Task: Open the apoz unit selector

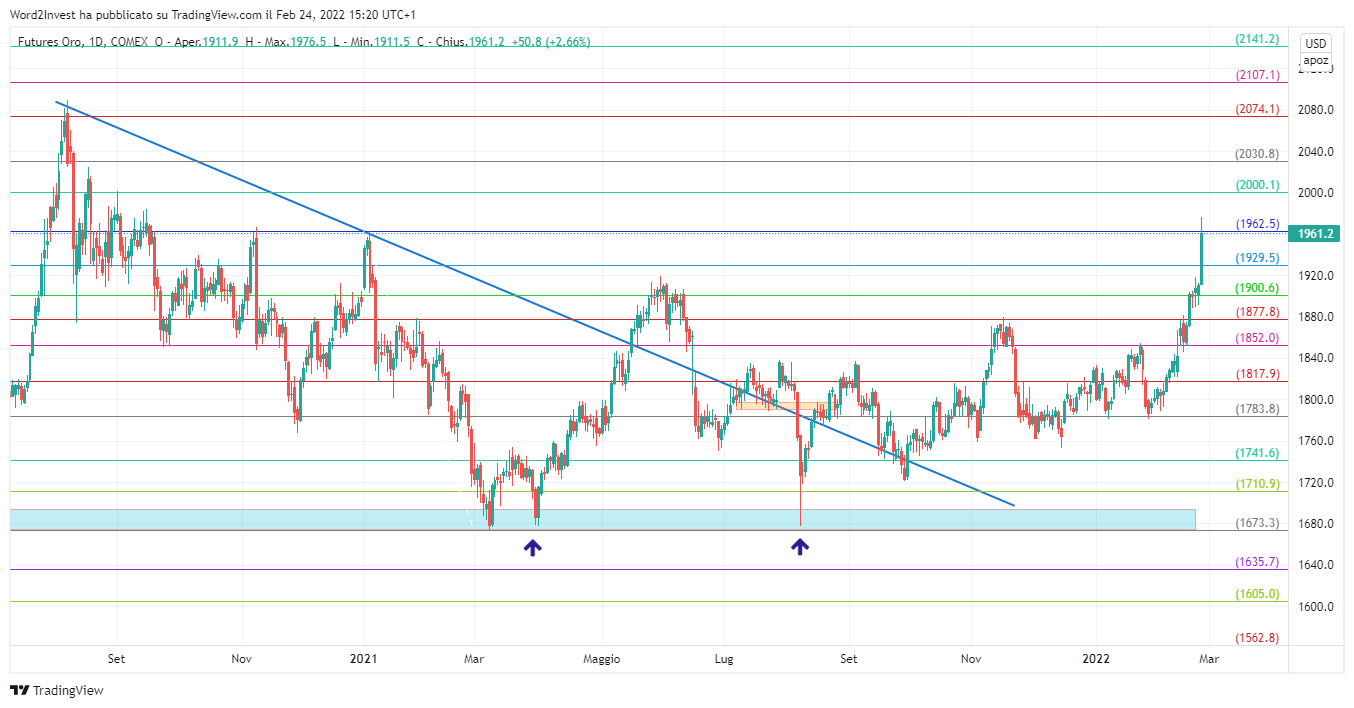Action: [1316, 60]
